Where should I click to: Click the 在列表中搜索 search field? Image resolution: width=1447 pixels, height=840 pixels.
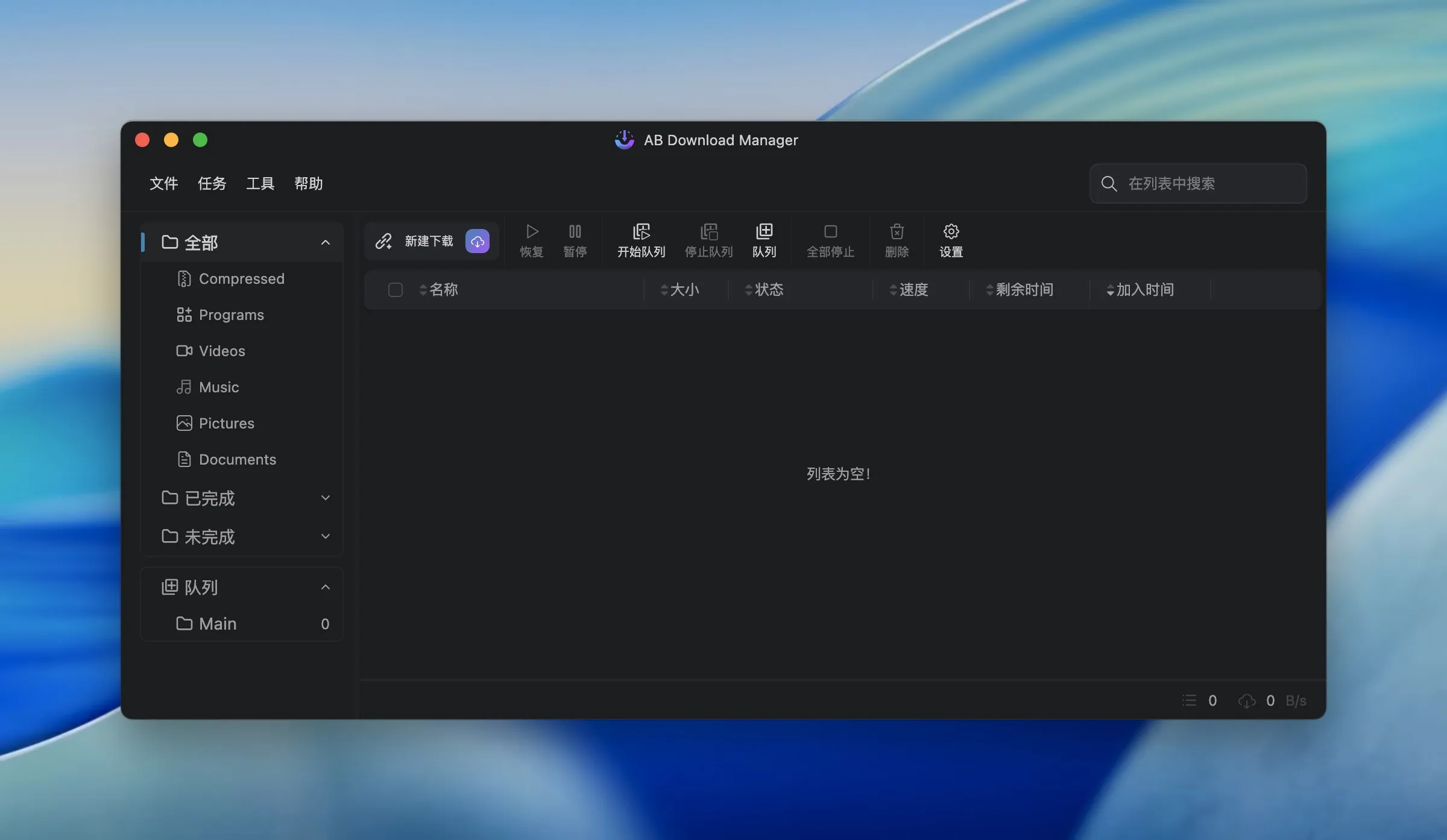1197,184
